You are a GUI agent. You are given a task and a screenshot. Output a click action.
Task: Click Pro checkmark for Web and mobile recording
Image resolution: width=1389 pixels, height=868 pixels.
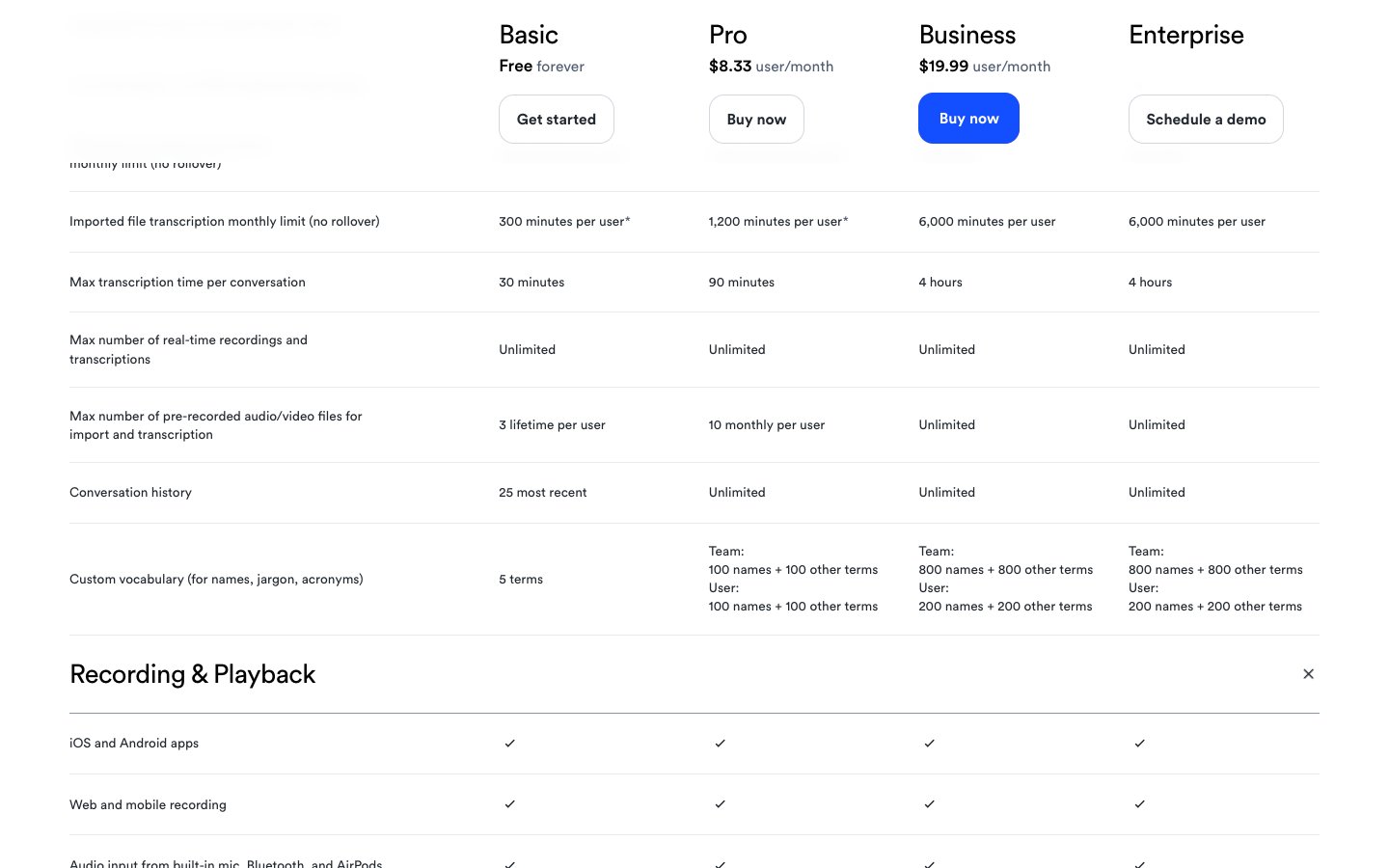pos(720,804)
